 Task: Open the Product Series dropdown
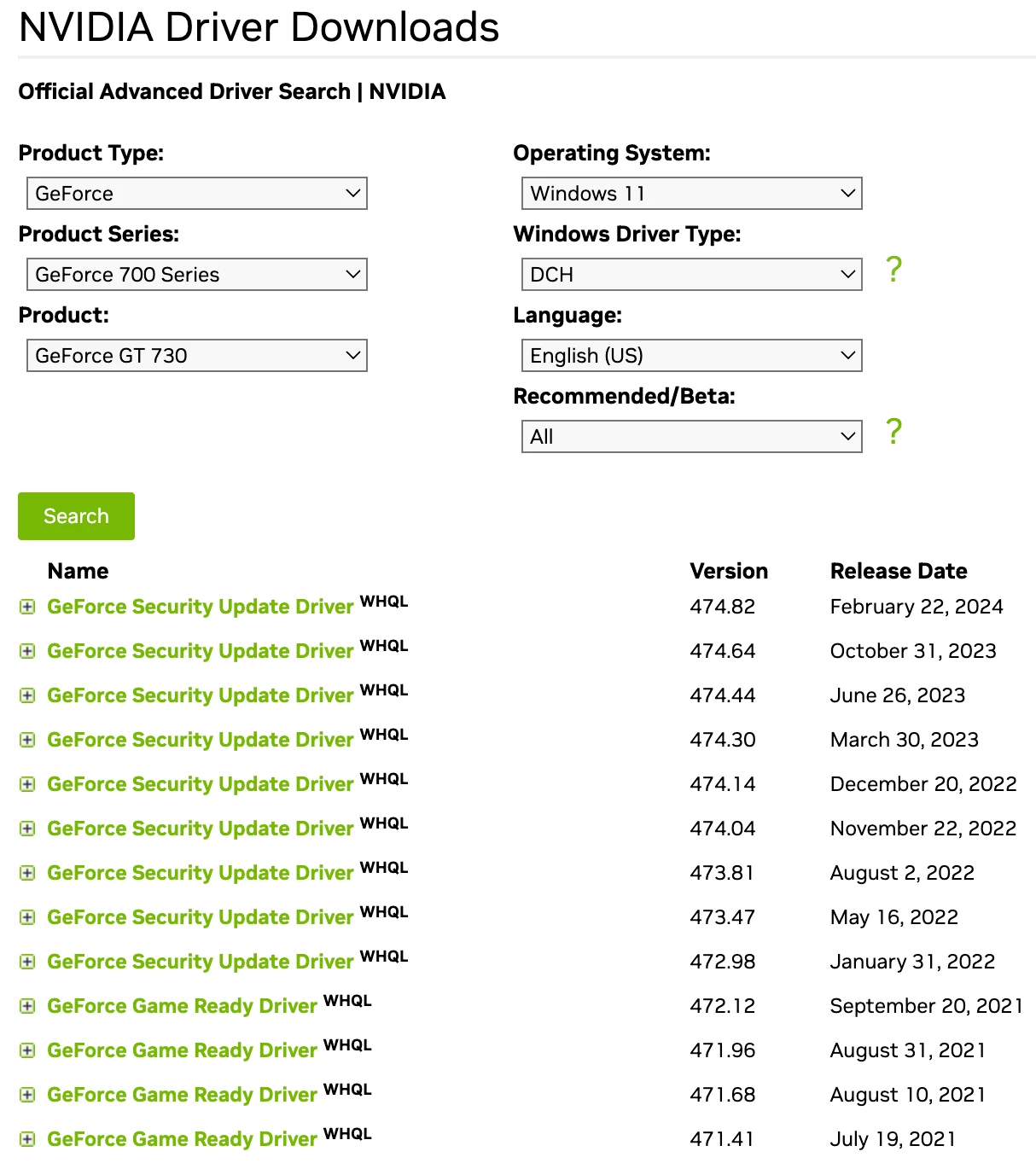[x=197, y=275]
